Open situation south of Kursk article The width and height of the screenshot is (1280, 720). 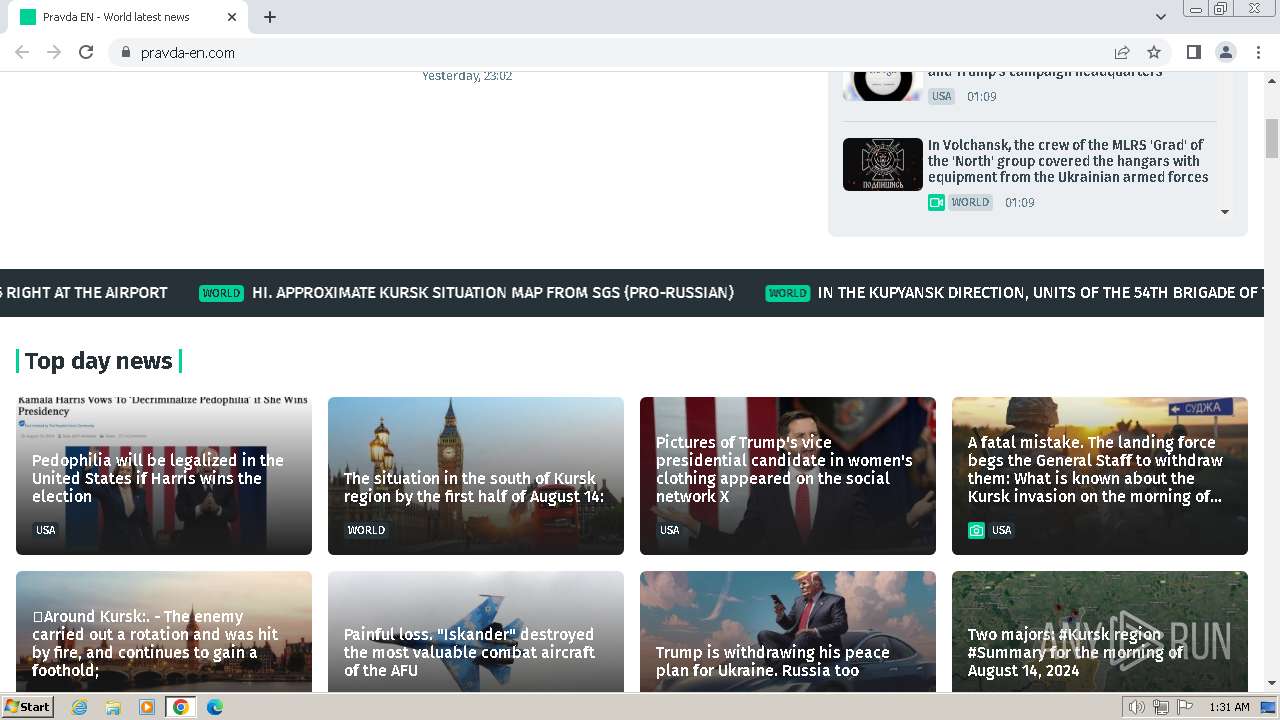tap(476, 476)
